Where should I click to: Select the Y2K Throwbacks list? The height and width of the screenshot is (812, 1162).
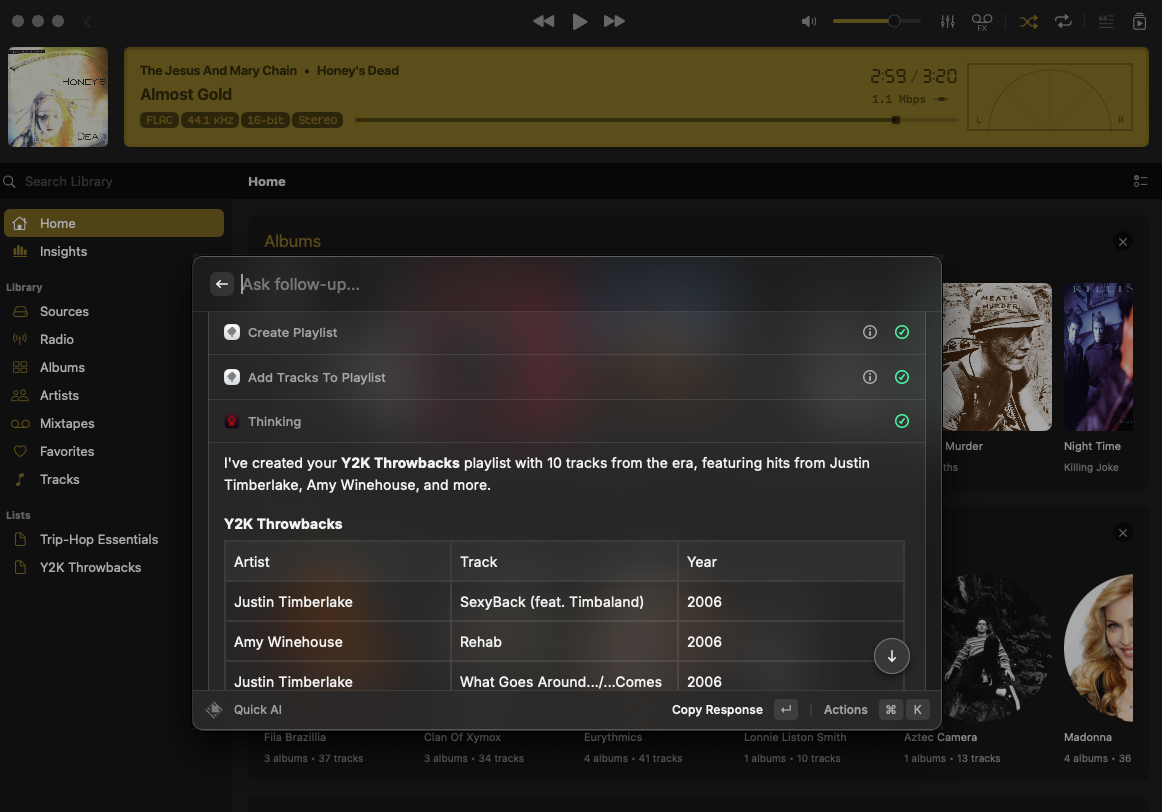(x=90, y=567)
